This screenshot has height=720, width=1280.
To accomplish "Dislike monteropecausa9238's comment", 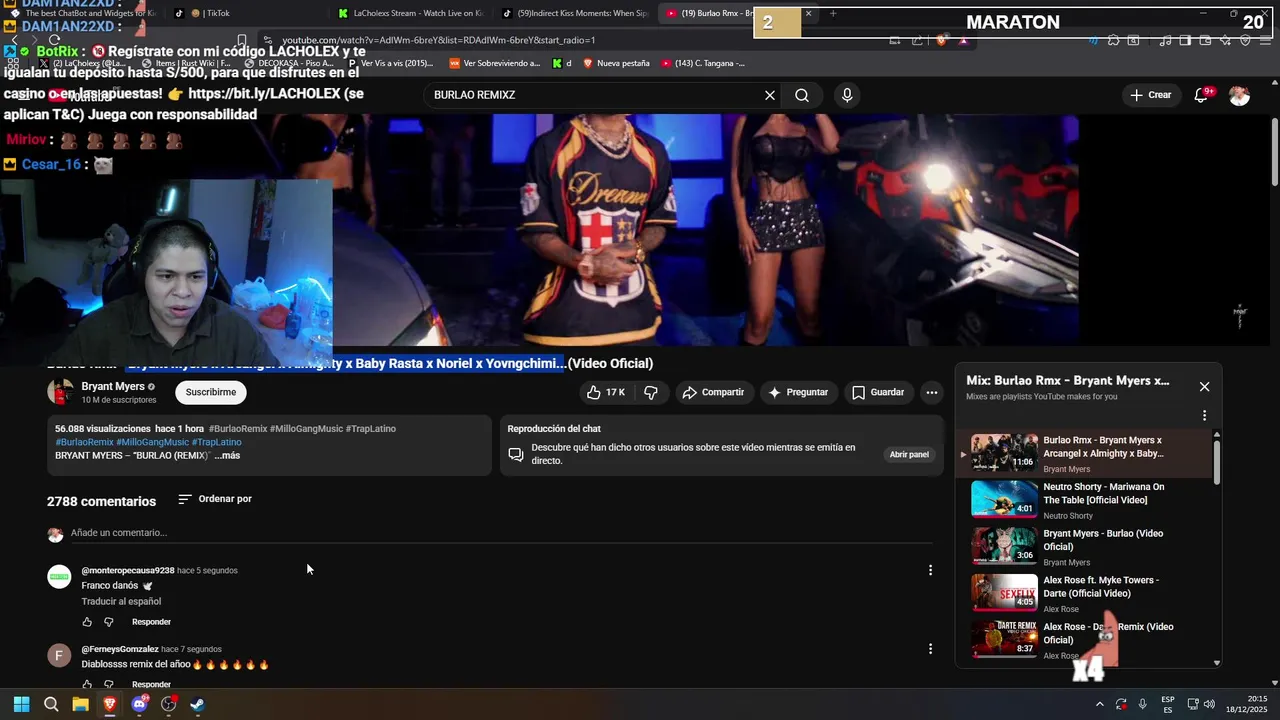I will tap(109, 622).
